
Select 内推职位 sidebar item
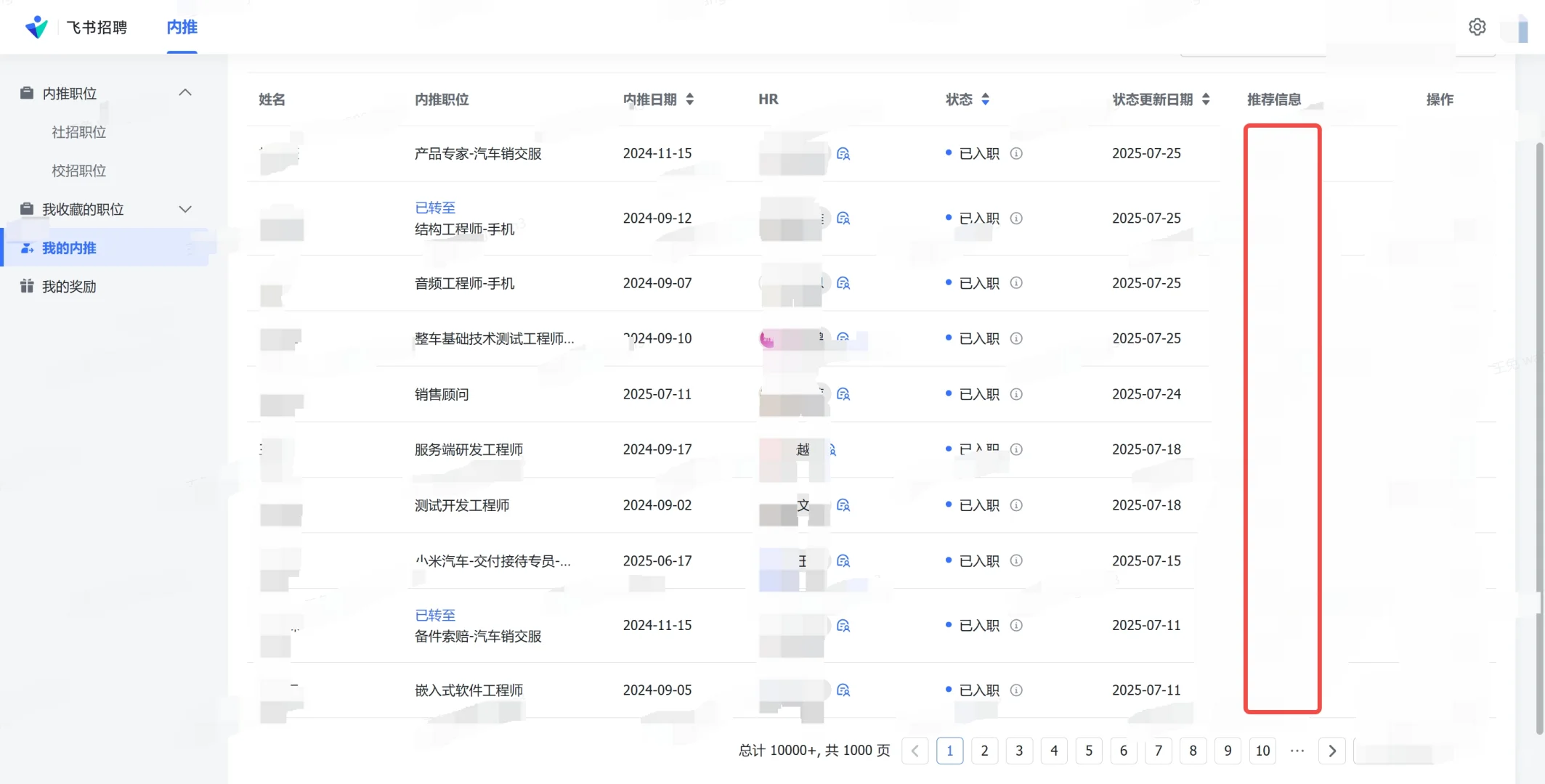[69, 93]
